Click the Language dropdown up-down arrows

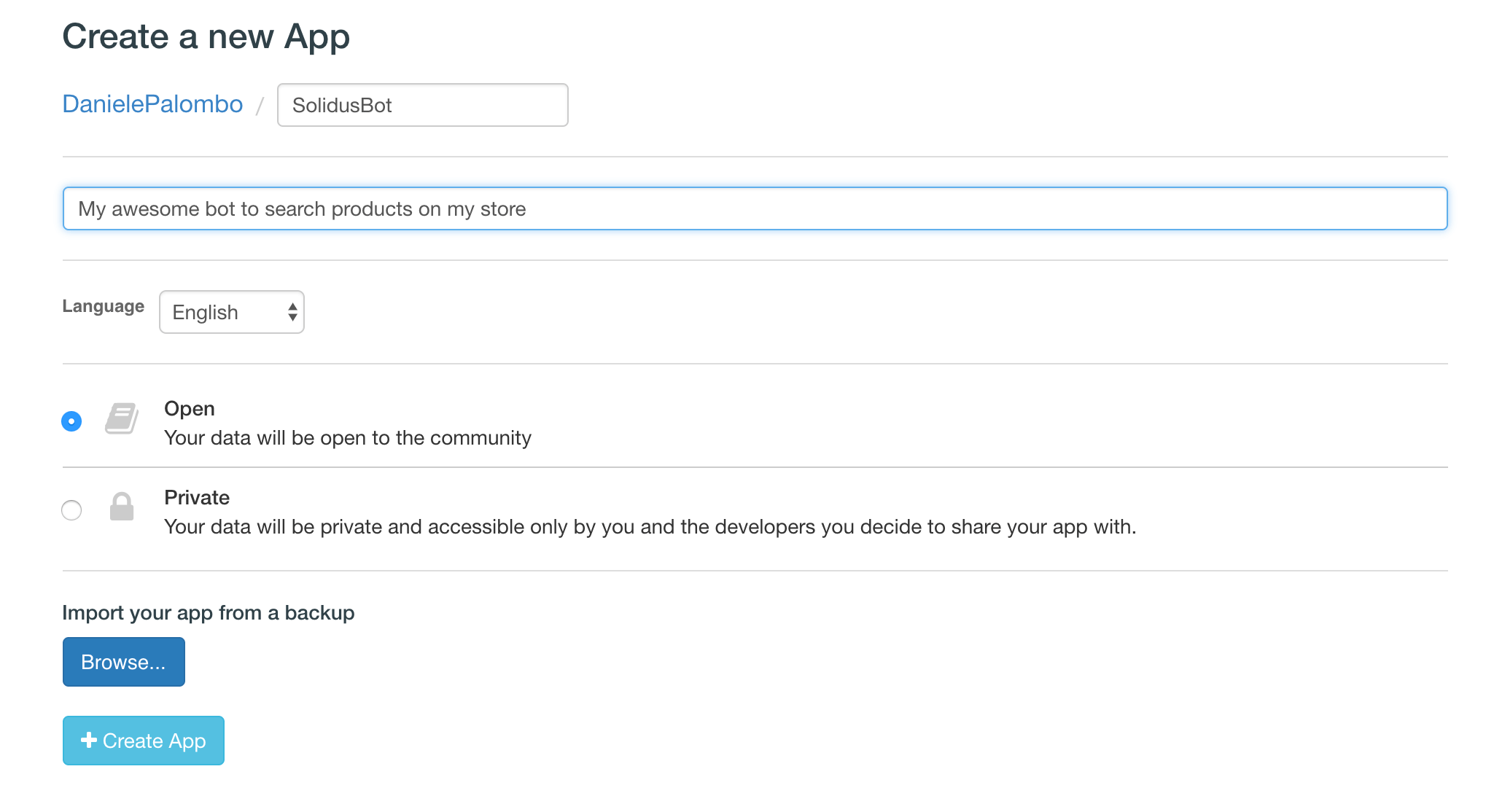[292, 312]
